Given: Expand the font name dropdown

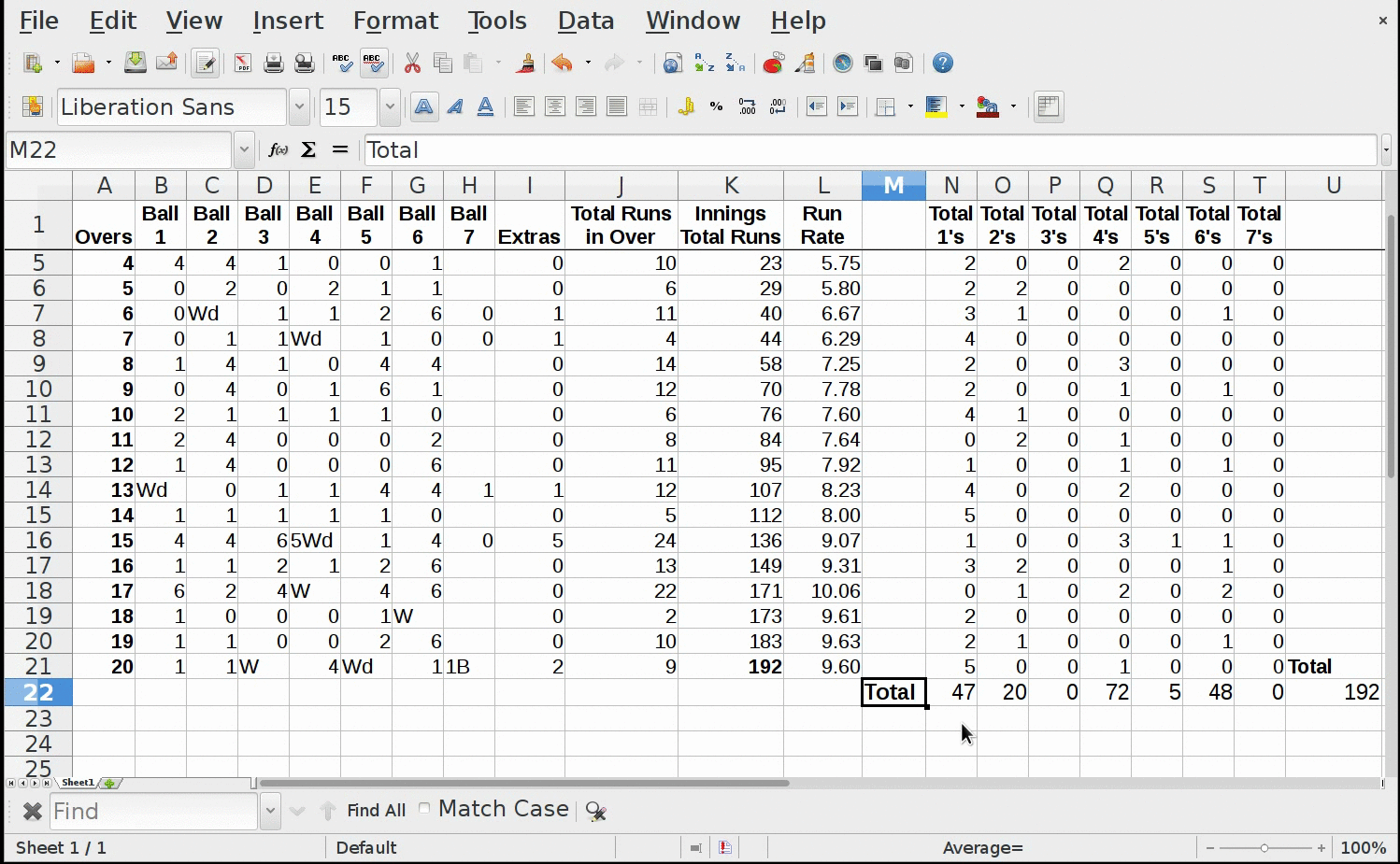Looking at the screenshot, I should 299,107.
